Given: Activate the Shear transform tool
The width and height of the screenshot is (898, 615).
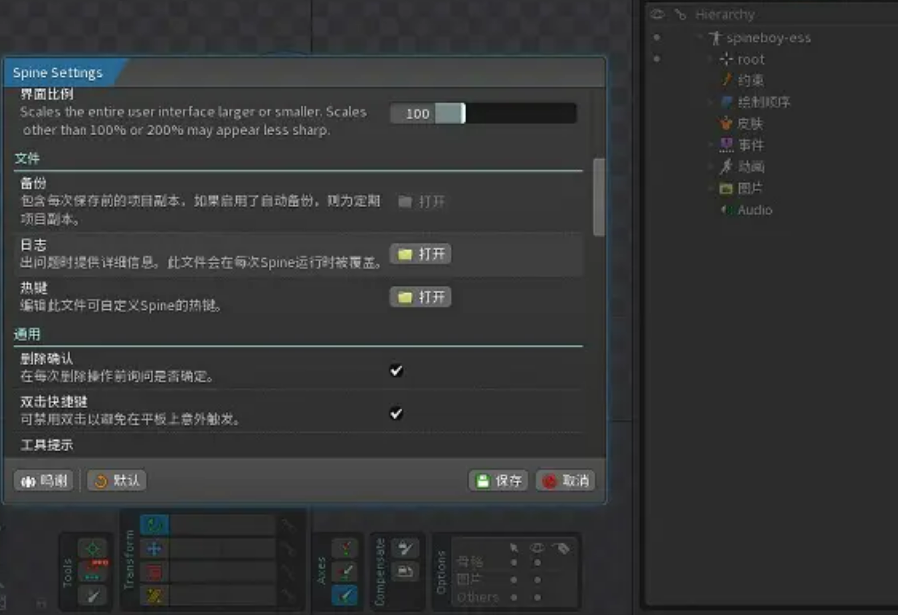Looking at the screenshot, I should pyautogui.click(x=154, y=596).
